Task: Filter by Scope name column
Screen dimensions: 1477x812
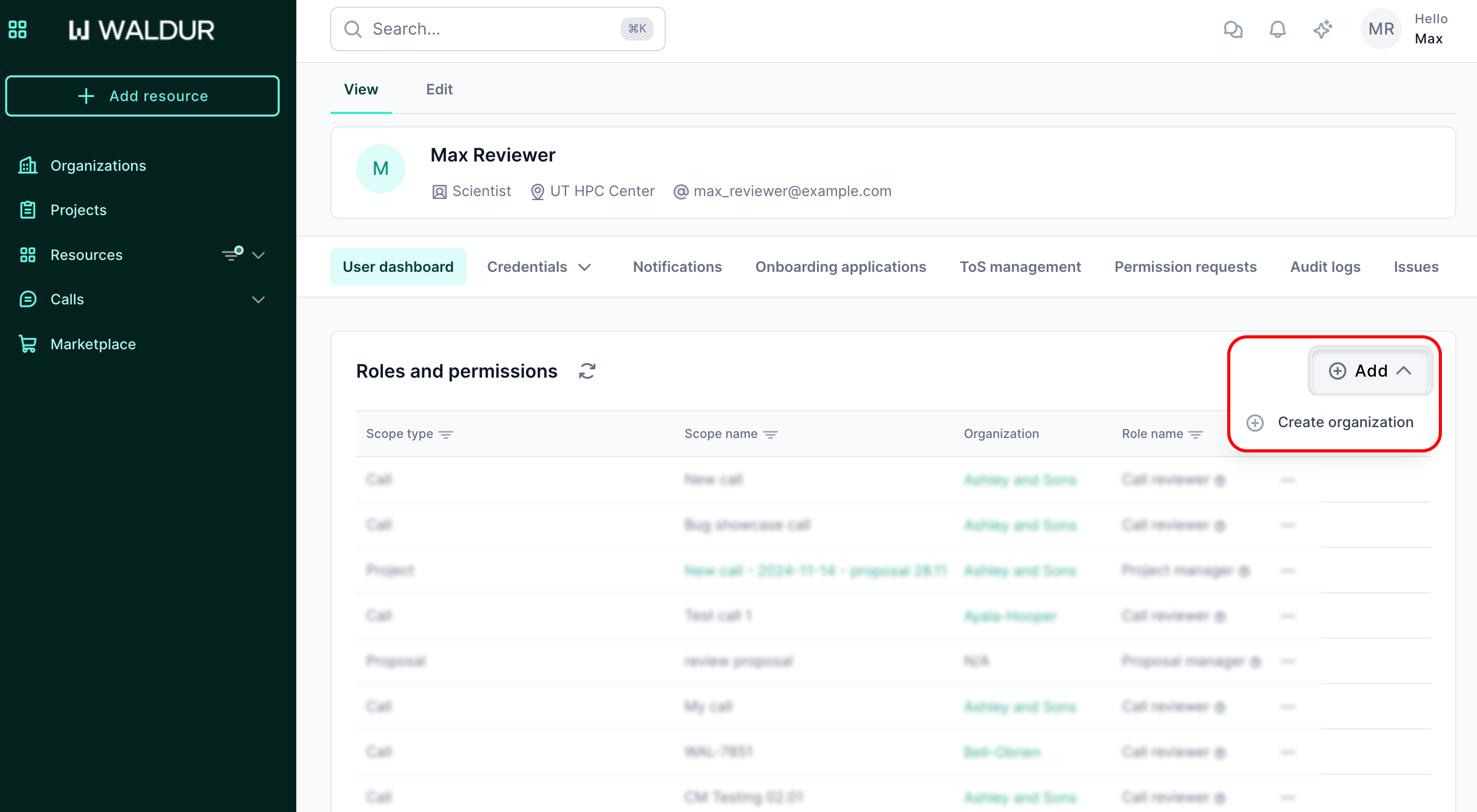Action: [x=770, y=434]
